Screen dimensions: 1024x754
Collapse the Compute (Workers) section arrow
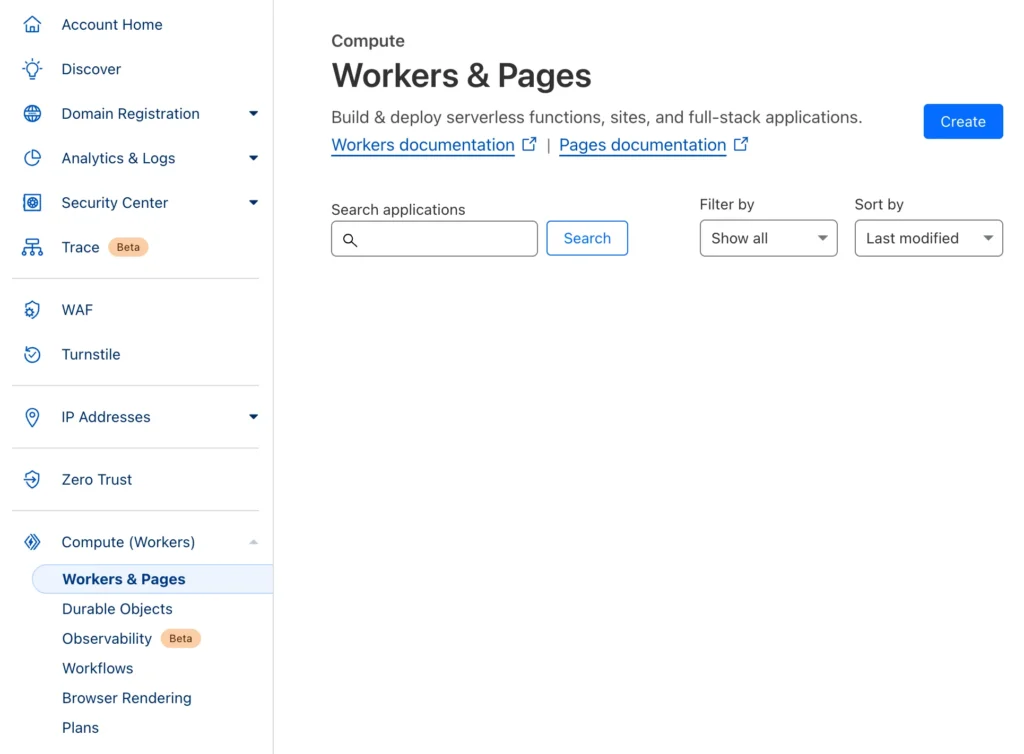click(253, 542)
